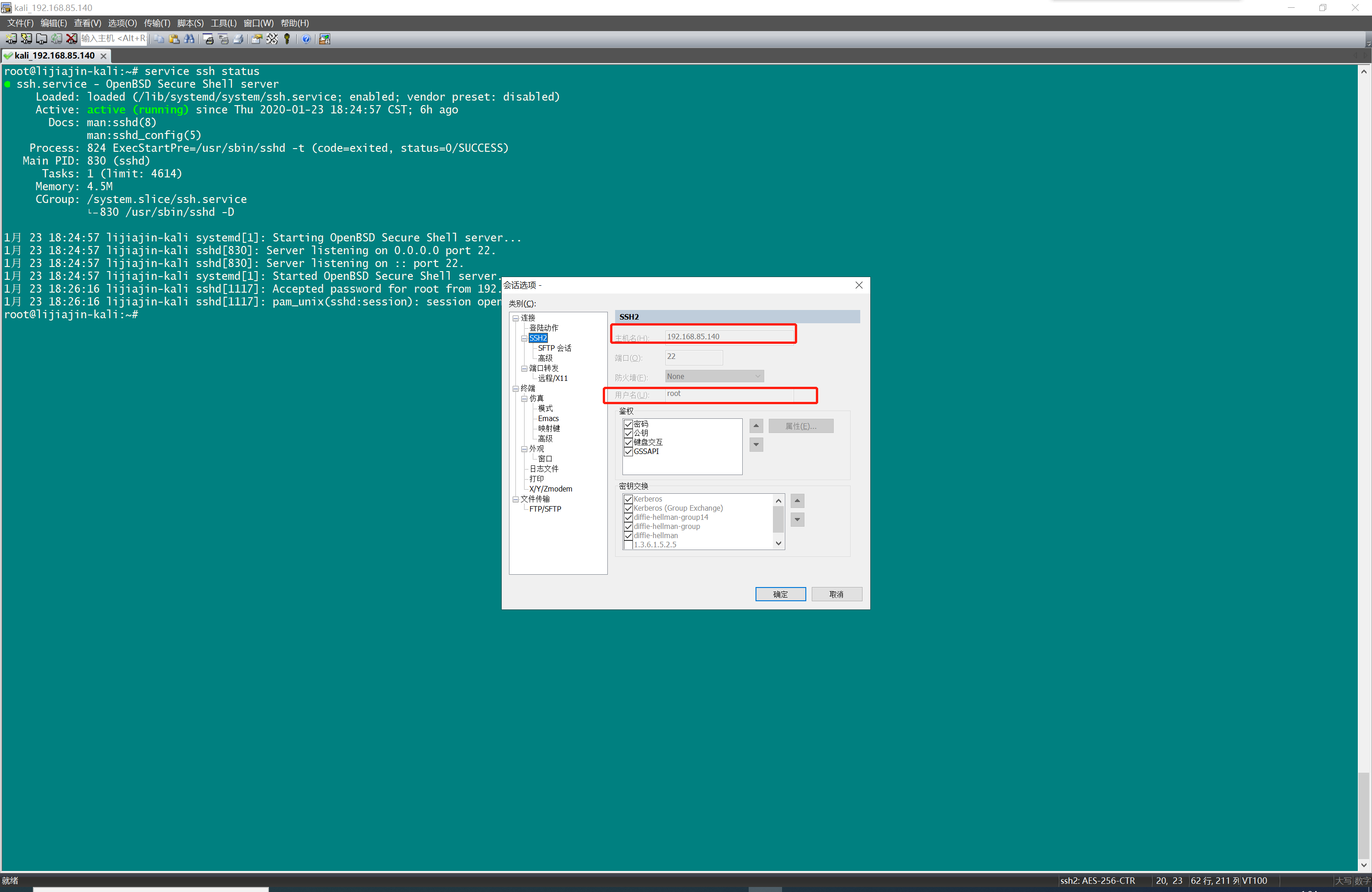This screenshot has height=892, width=1372.
Task: Collapse the 外观 tree node
Action: [524, 449]
